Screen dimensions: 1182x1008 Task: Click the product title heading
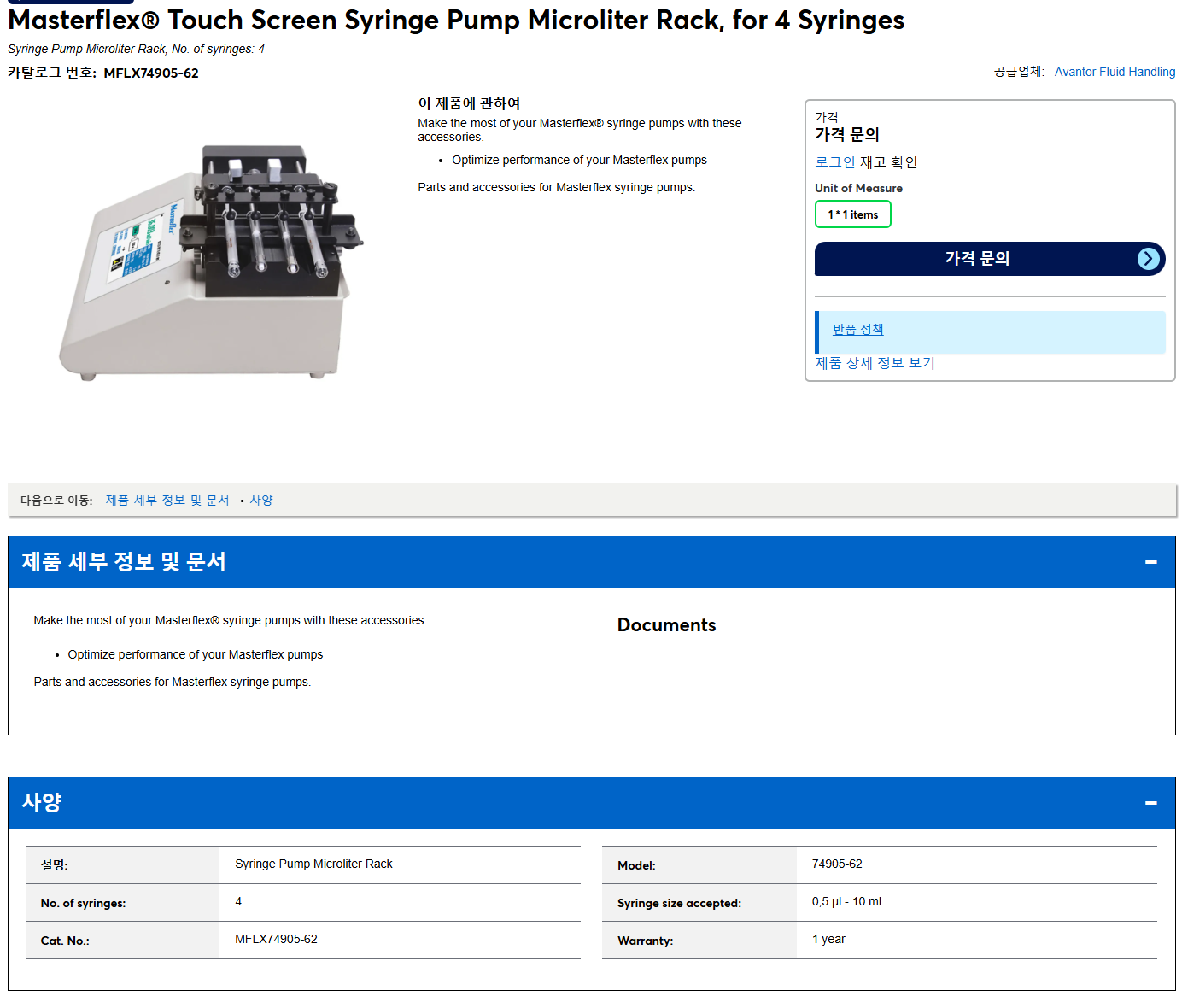[x=456, y=20]
